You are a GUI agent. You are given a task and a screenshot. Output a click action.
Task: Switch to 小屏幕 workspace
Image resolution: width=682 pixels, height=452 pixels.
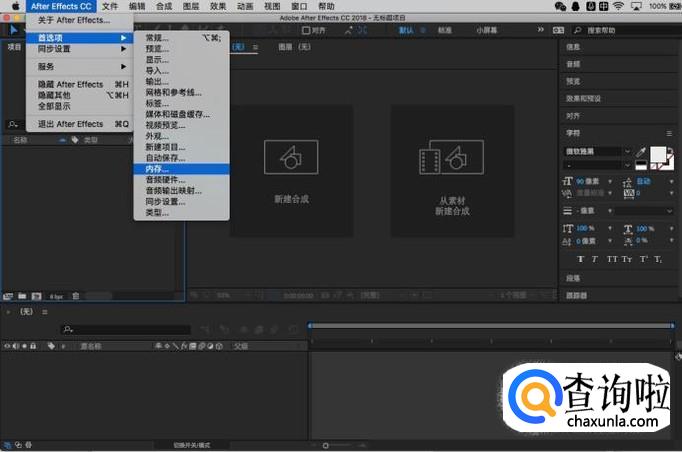pyautogui.click(x=486, y=30)
